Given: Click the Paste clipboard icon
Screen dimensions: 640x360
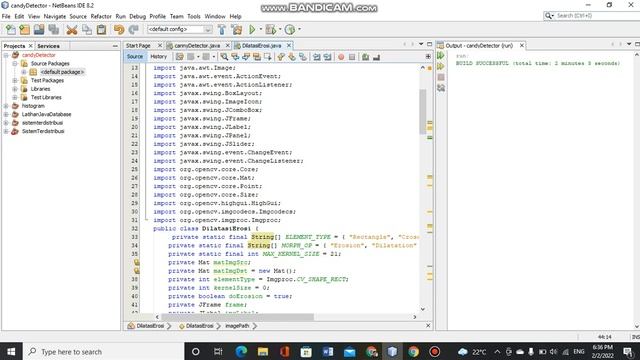Looking at the screenshot, I should tap(101, 29).
